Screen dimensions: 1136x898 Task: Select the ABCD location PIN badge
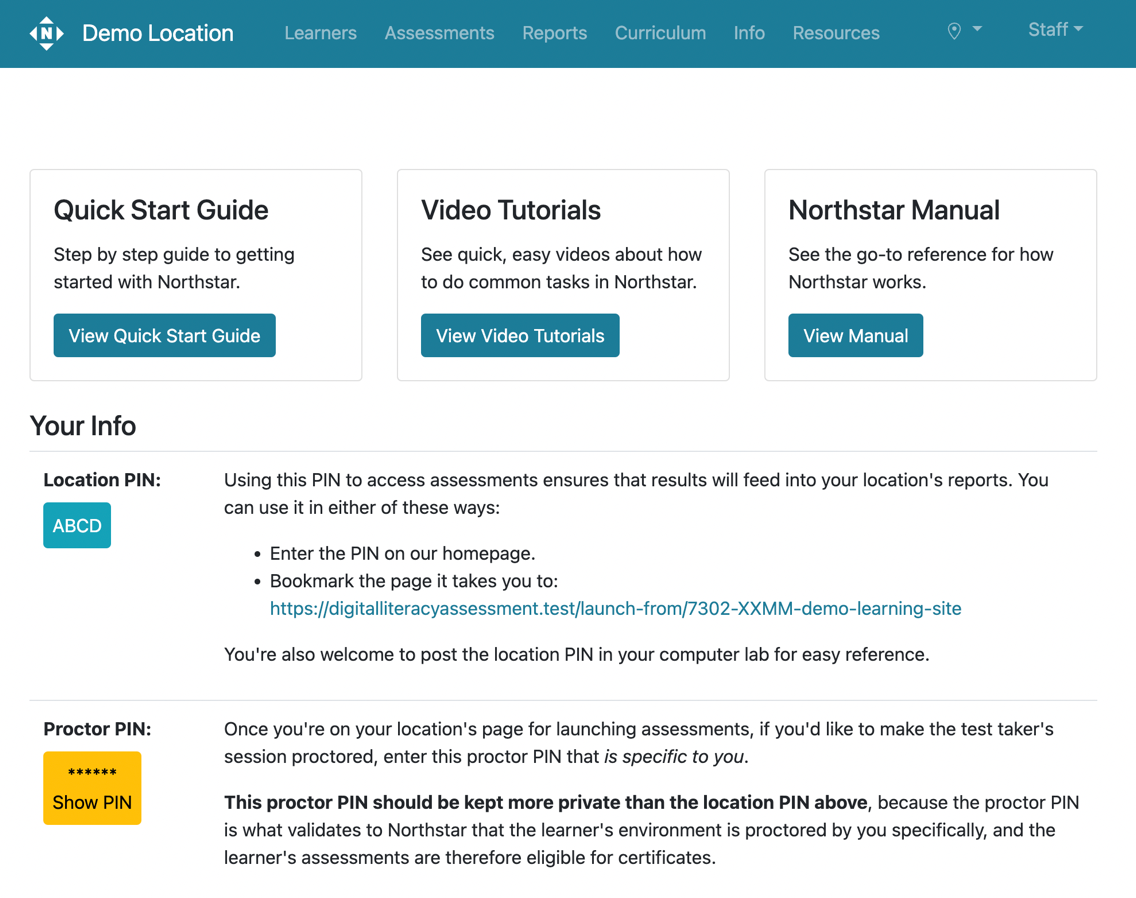pos(77,525)
